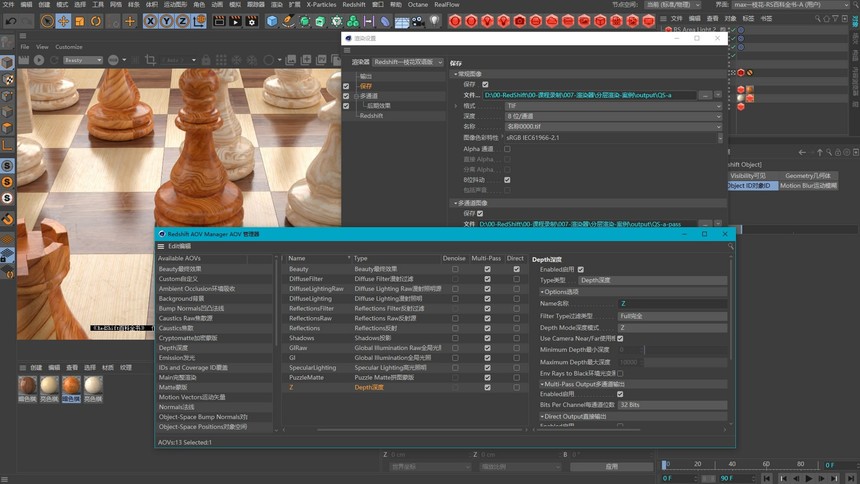Viewport: 860px width, 484px height.
Task: Select Cryptomatte in Available AOVs list
Action: click(x=215, y=338)
